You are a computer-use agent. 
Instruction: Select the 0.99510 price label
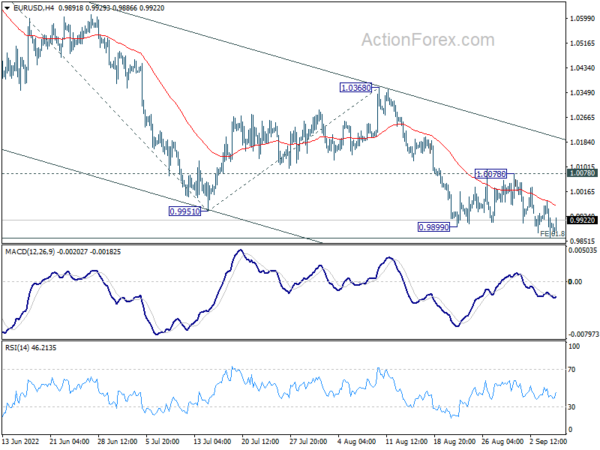pyautogui.click(x=185, y=211)
